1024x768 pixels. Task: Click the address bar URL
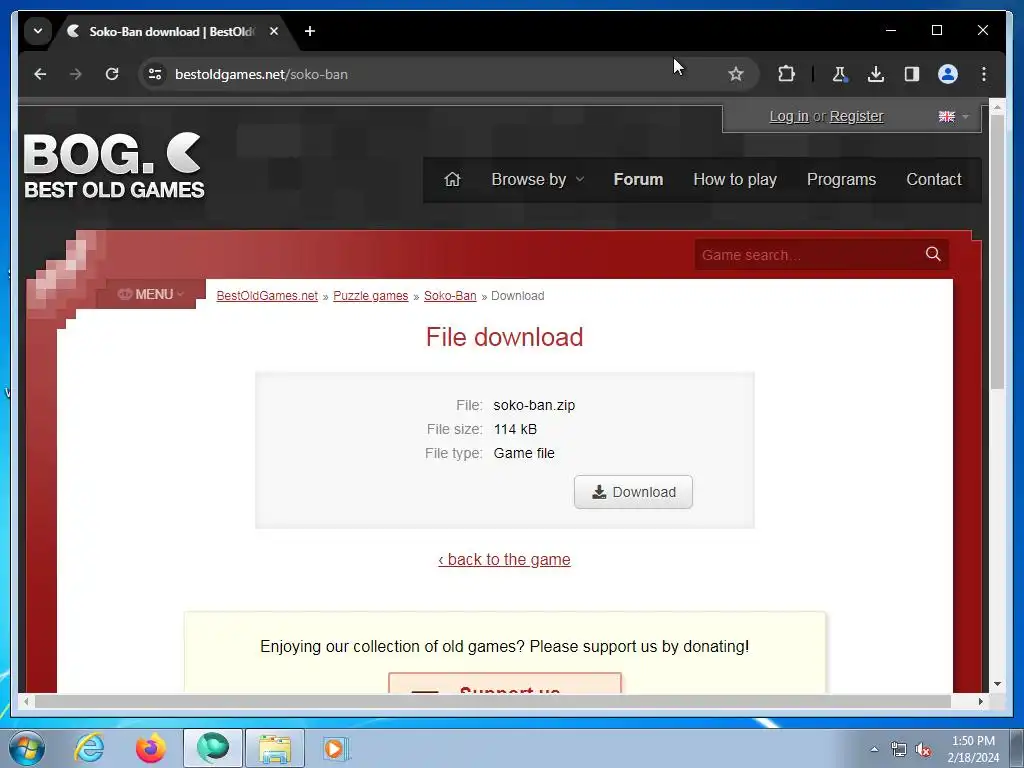pos(261,74)
